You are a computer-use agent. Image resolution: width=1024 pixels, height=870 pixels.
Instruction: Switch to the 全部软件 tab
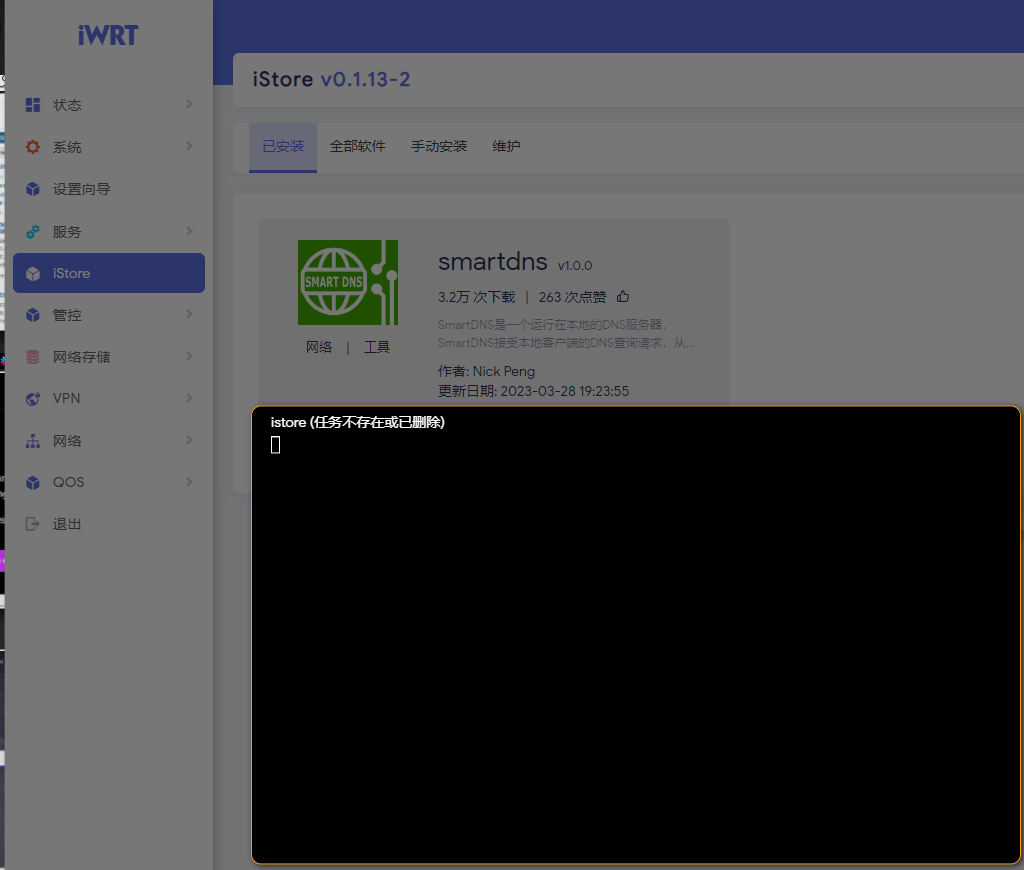click(358, 146)
